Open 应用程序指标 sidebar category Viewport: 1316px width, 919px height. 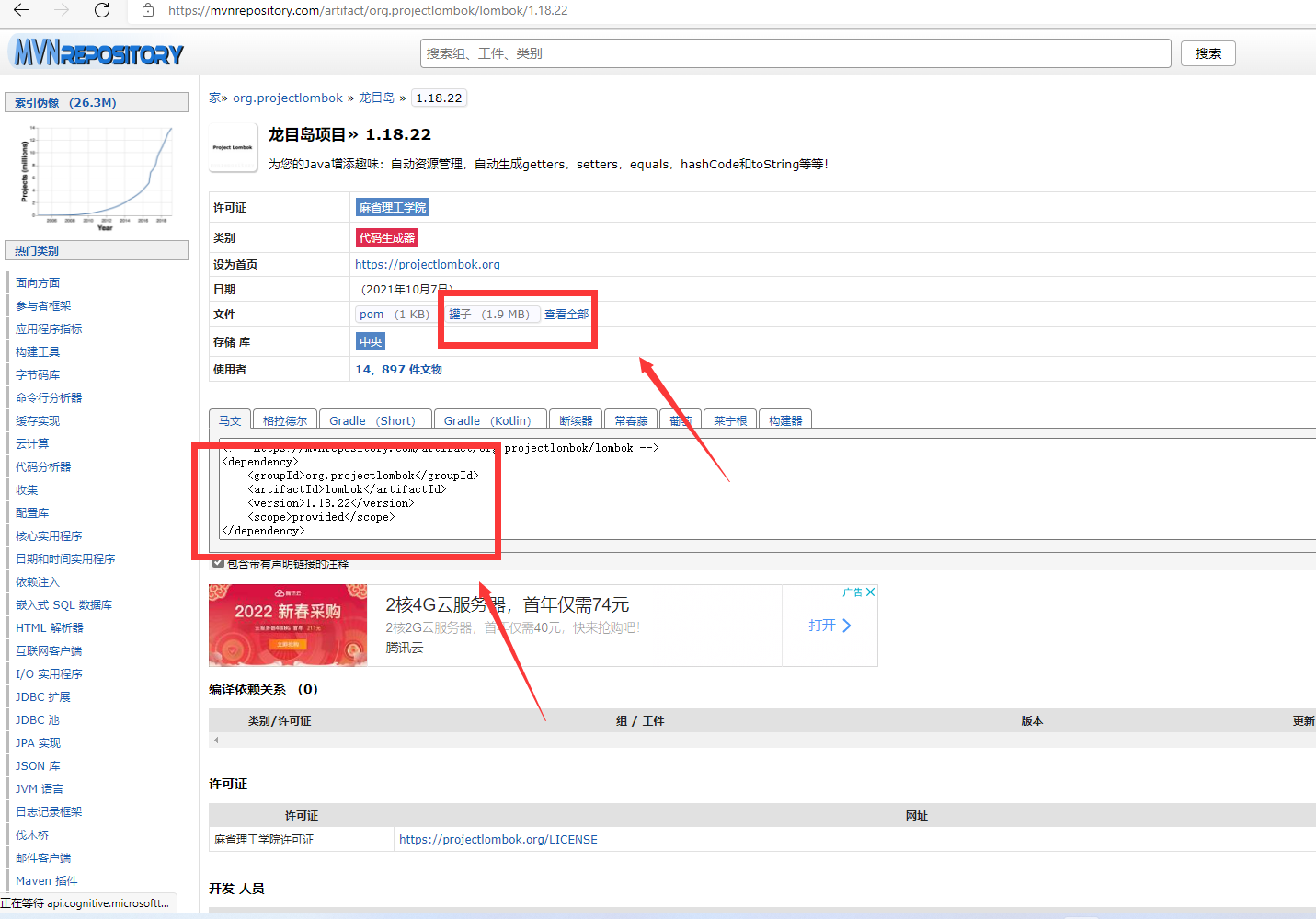click(x=49, y=328)
